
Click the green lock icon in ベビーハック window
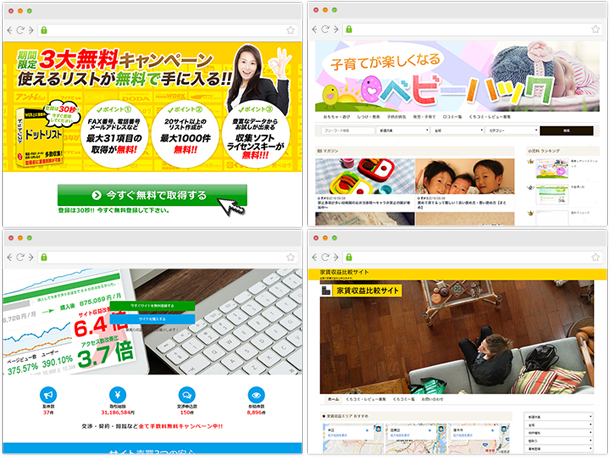(349, 29)
